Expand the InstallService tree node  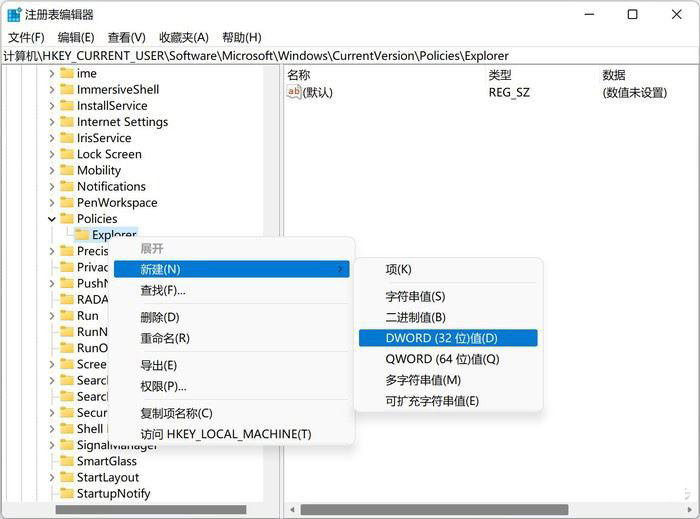click(x=52, y=106)
